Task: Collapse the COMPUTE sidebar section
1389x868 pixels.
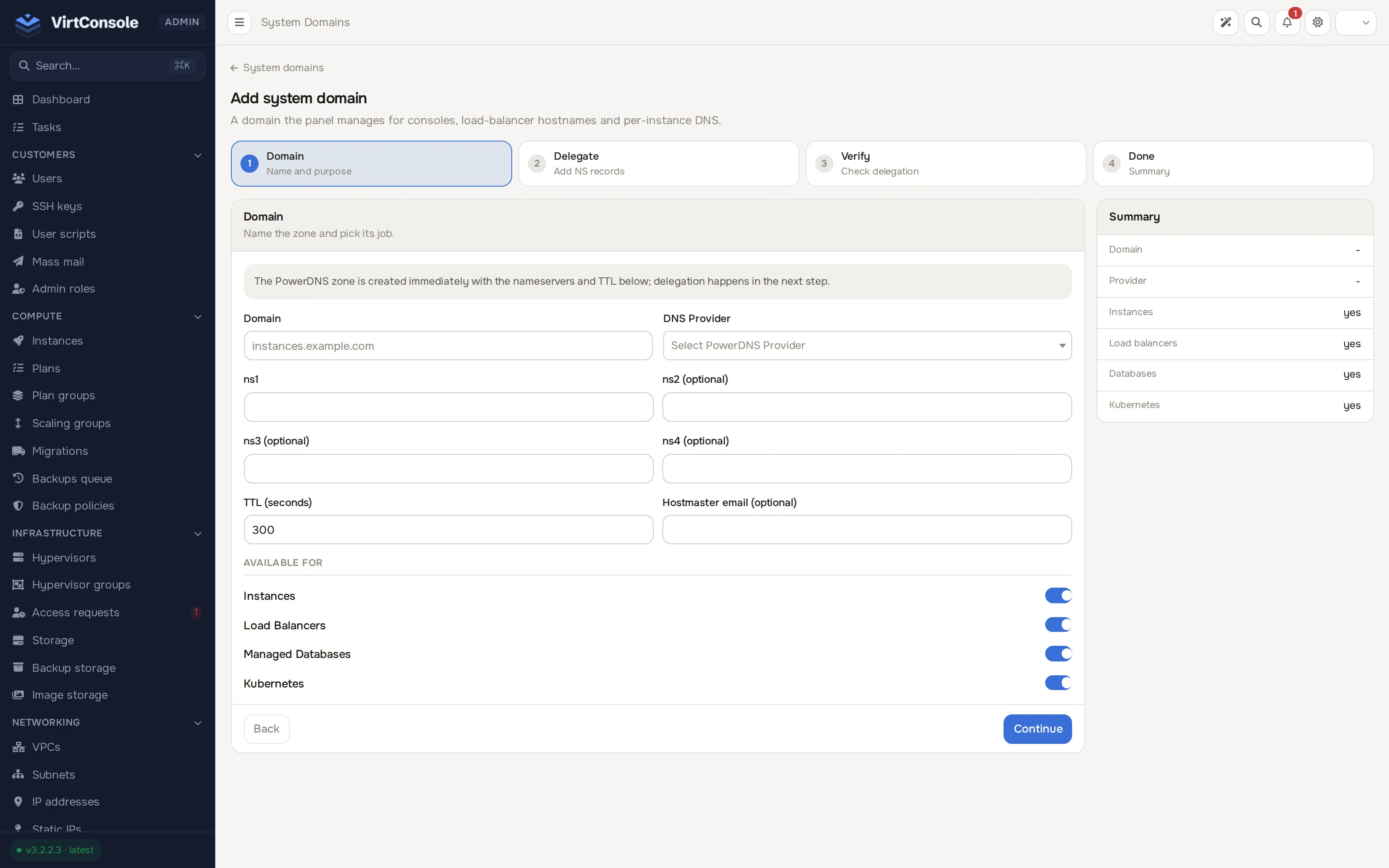Action: [197, 316]
